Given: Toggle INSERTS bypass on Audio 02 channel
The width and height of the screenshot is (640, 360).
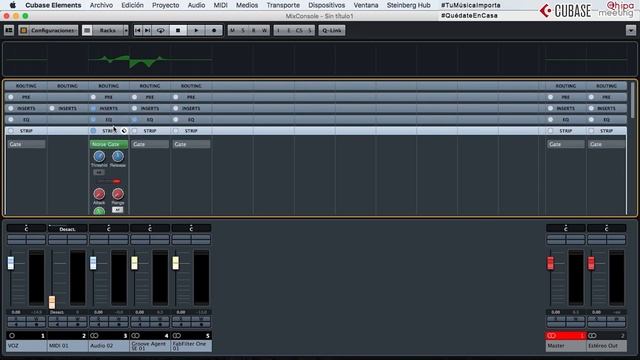Looking at the screenshot, I should [x=93, y=109].
